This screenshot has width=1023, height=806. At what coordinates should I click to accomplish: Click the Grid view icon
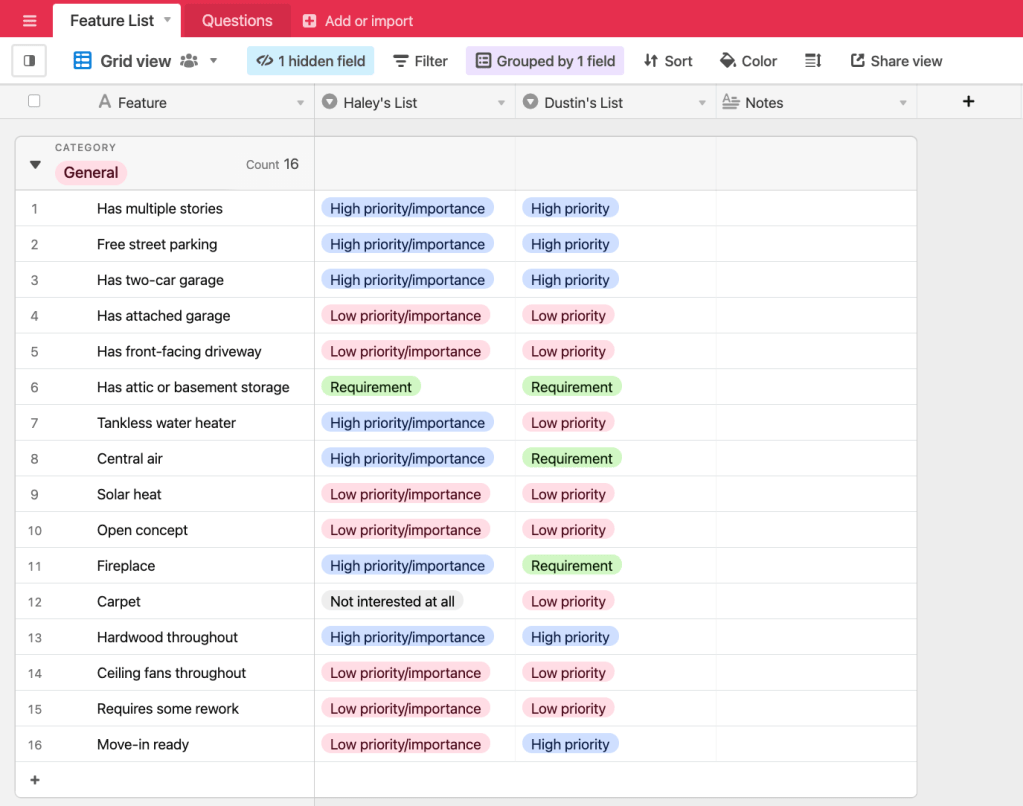click(81, 60)
